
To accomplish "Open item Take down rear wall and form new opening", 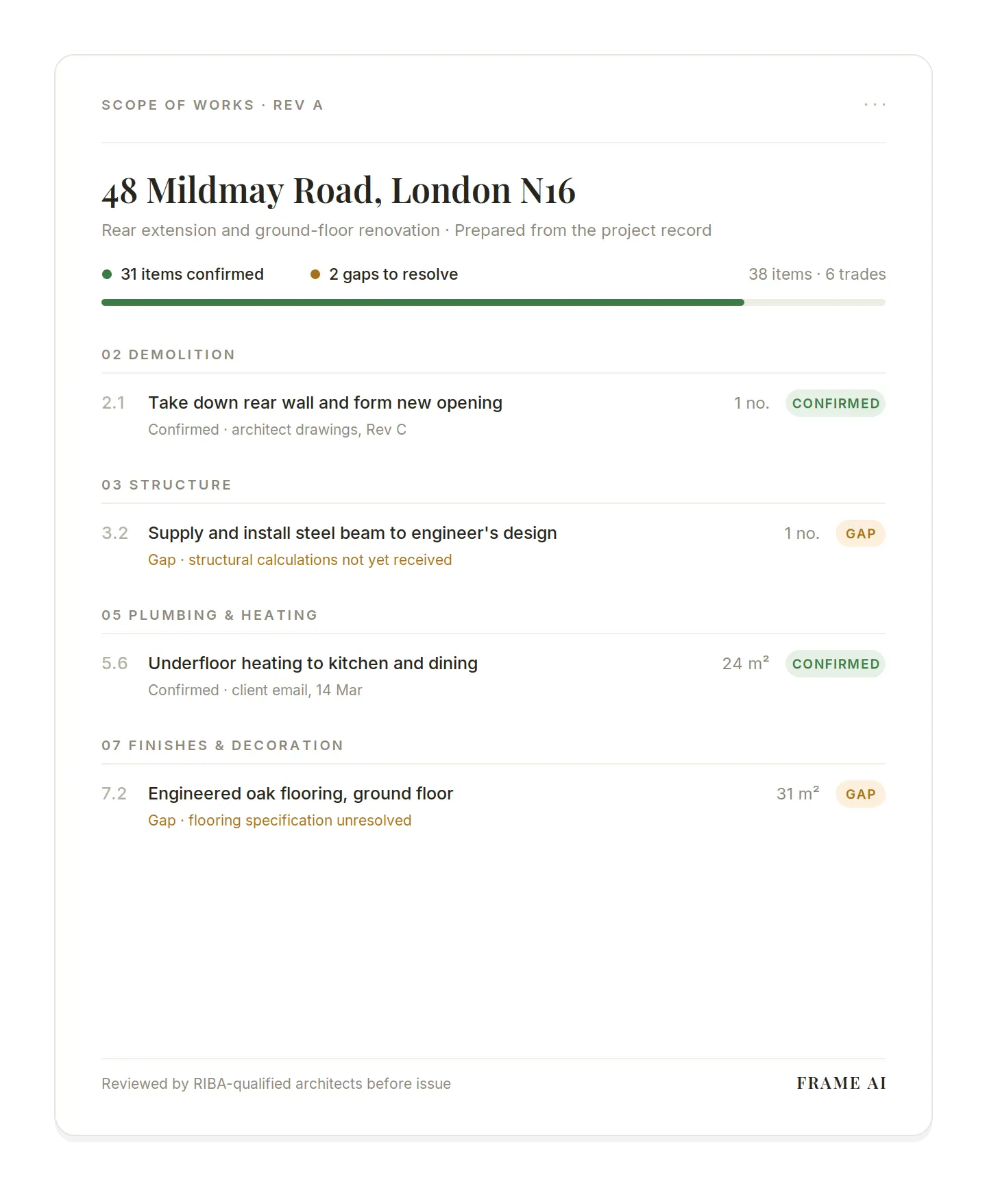I will coord(493,415).
